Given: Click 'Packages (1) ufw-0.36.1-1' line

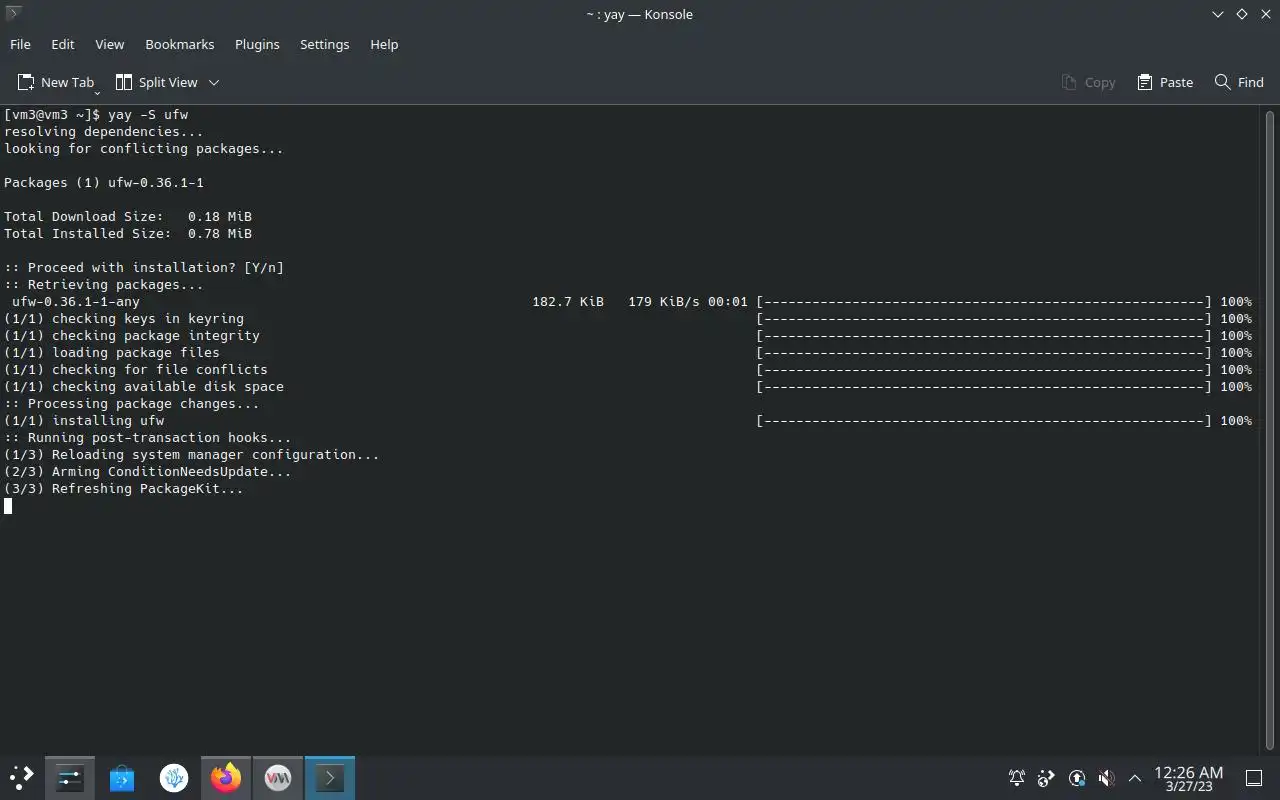Looking at the screenshot, I should pos(104,182).
